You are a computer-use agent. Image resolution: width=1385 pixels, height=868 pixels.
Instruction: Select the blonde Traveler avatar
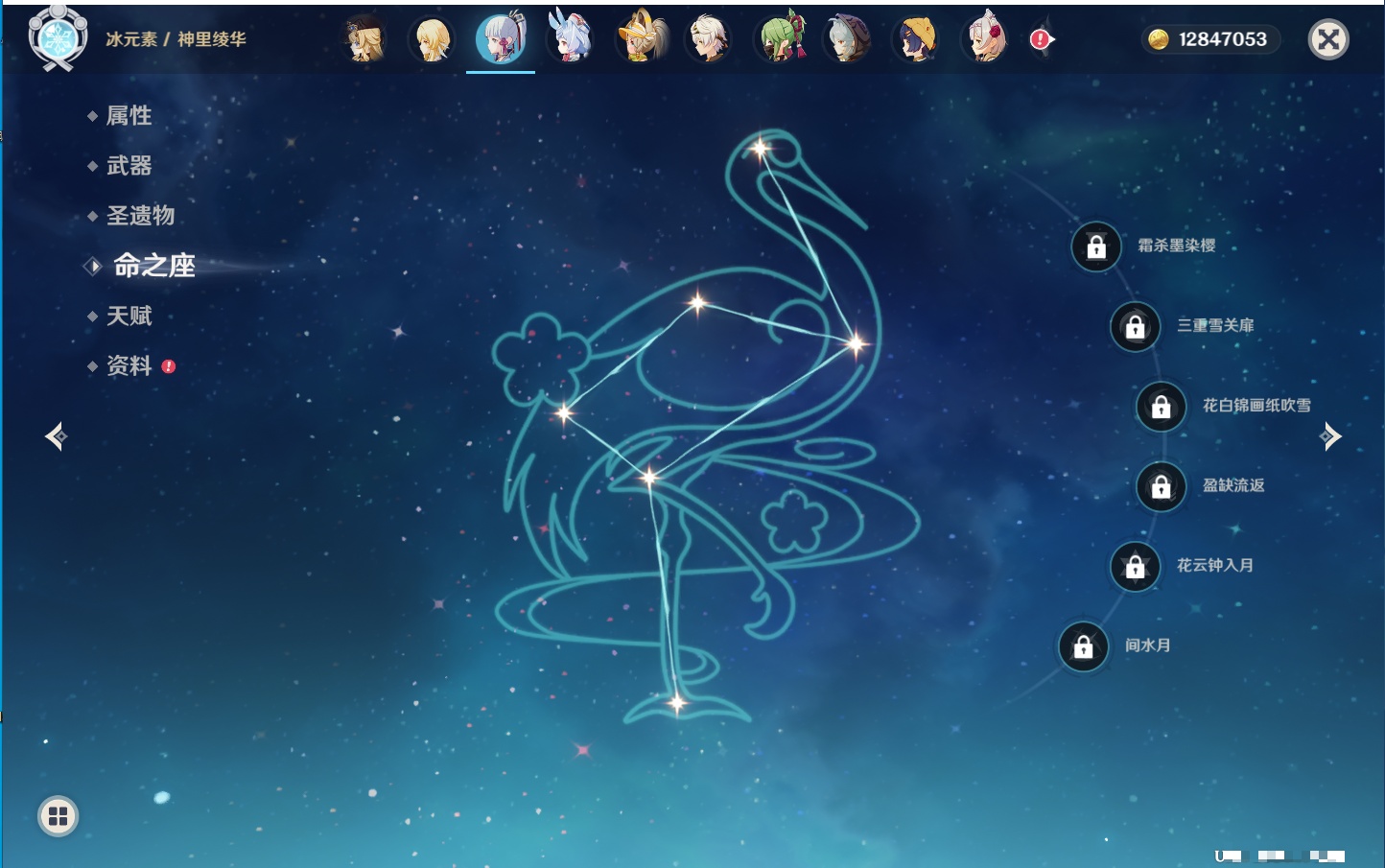[x=432, y=39]
